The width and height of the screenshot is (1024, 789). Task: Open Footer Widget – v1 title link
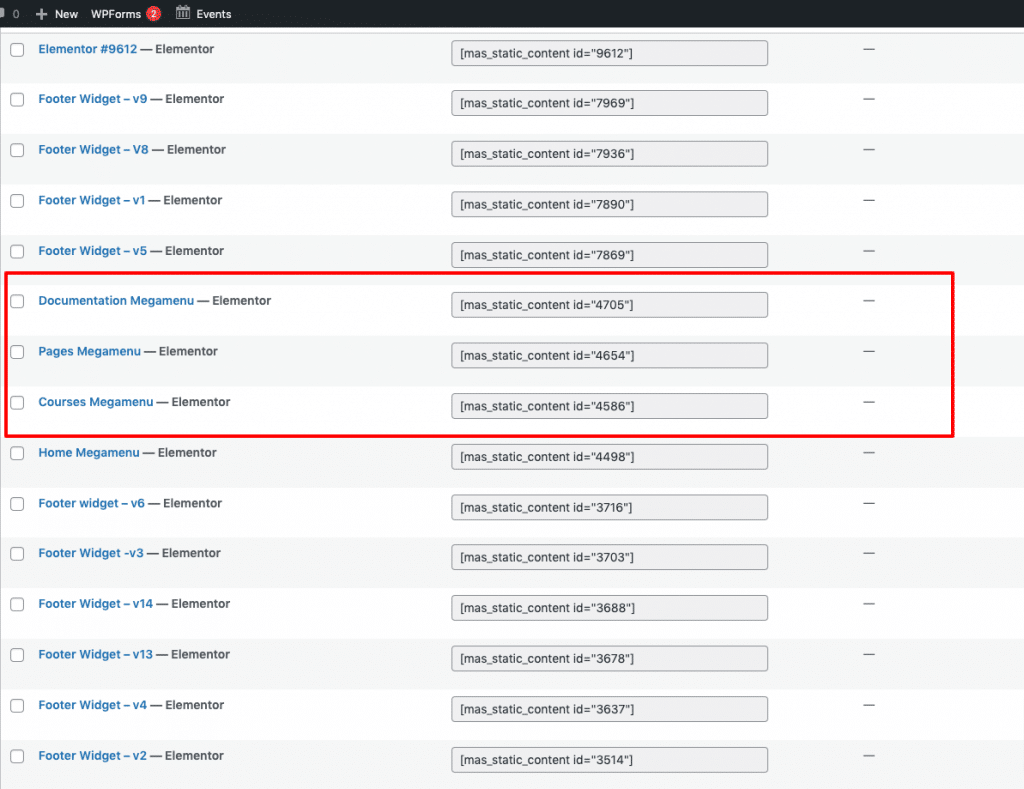tap(91, 200)
